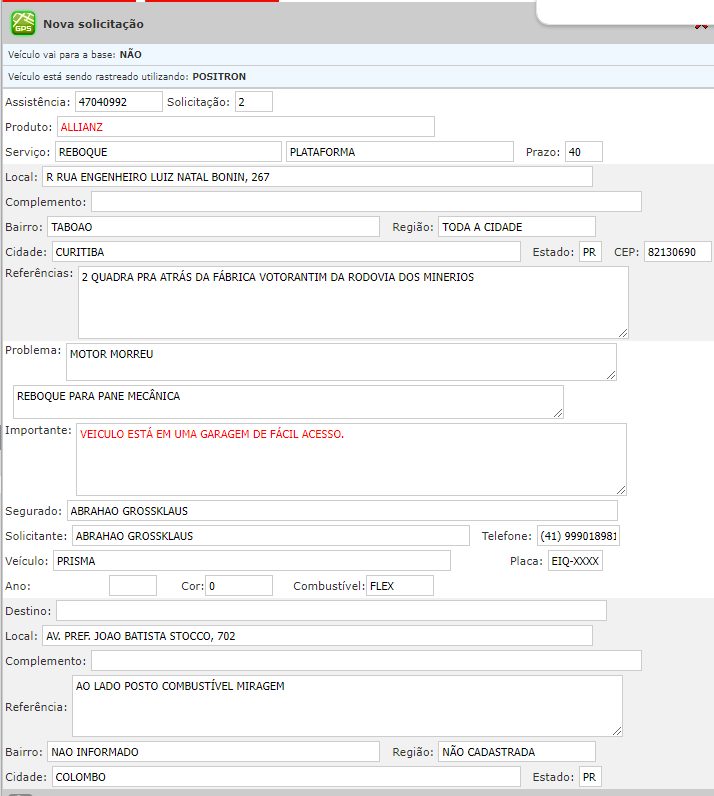
Task: Click the empty Ano field
Action: click(132, 586)
